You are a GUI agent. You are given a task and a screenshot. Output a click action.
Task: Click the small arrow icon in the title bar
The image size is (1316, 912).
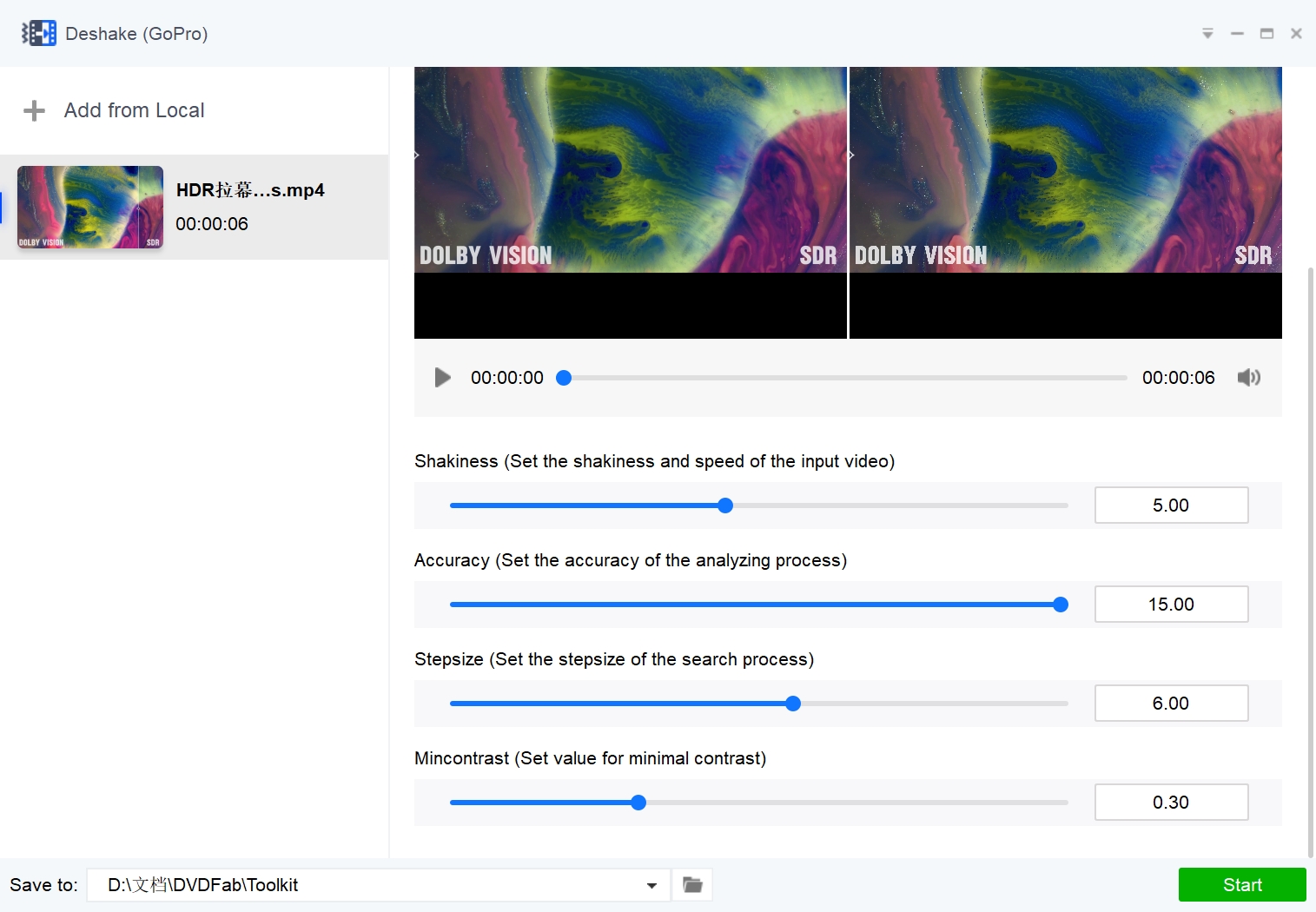(x=1207, y=33)
